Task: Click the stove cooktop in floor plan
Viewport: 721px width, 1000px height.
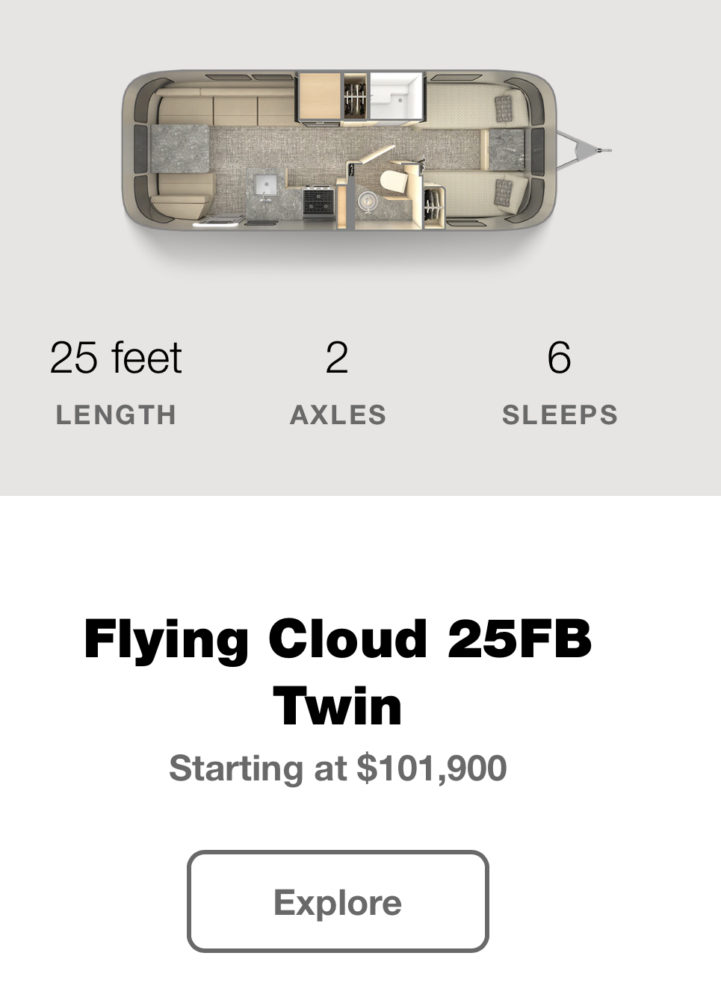Action: click(x=317, y=202)
